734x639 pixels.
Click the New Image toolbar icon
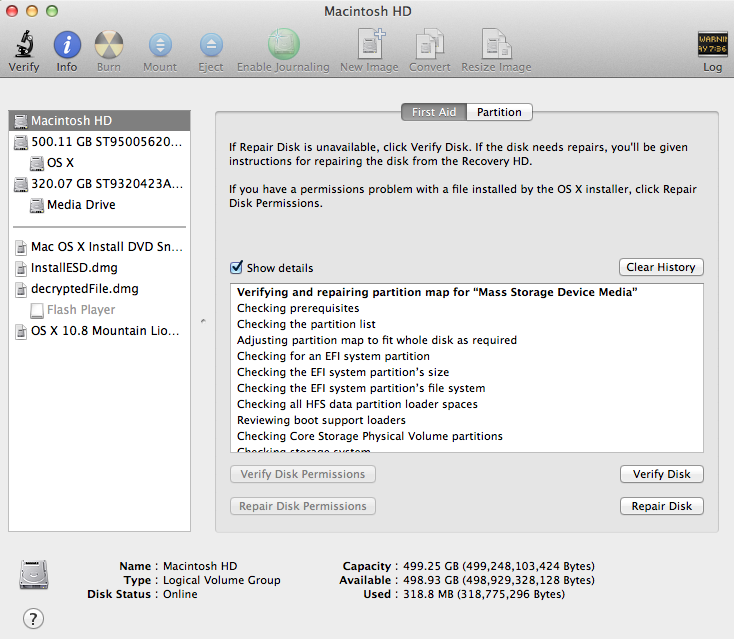click(370, 44)
